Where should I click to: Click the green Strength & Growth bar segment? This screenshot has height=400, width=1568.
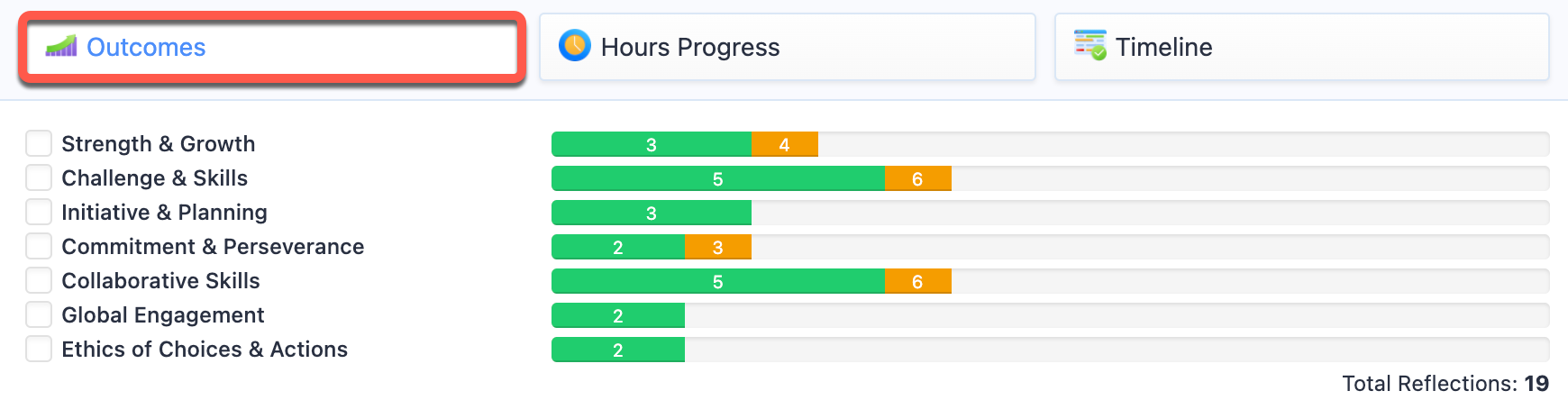pos(651,144)
